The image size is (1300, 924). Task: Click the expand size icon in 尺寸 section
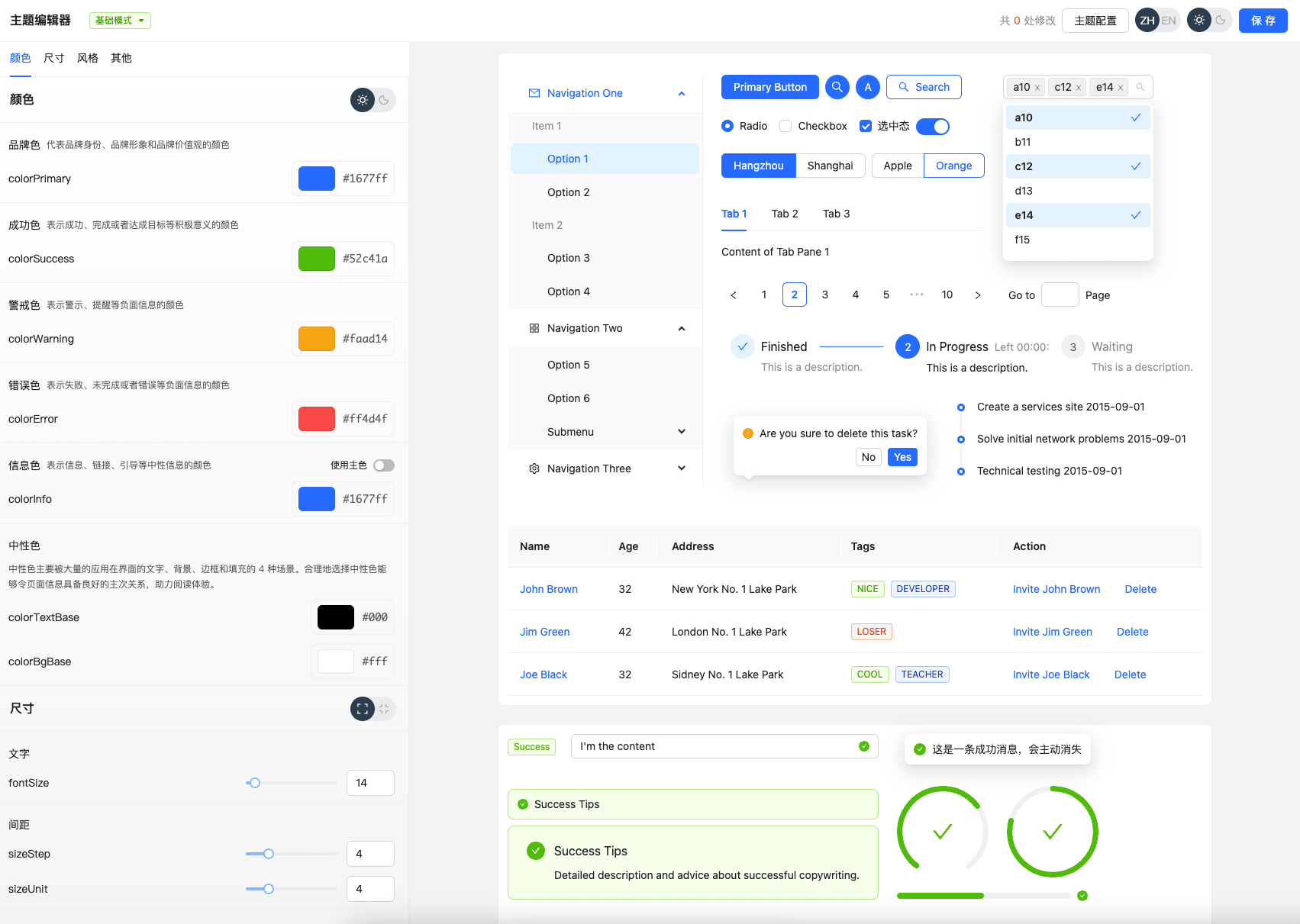click(363, 709)
